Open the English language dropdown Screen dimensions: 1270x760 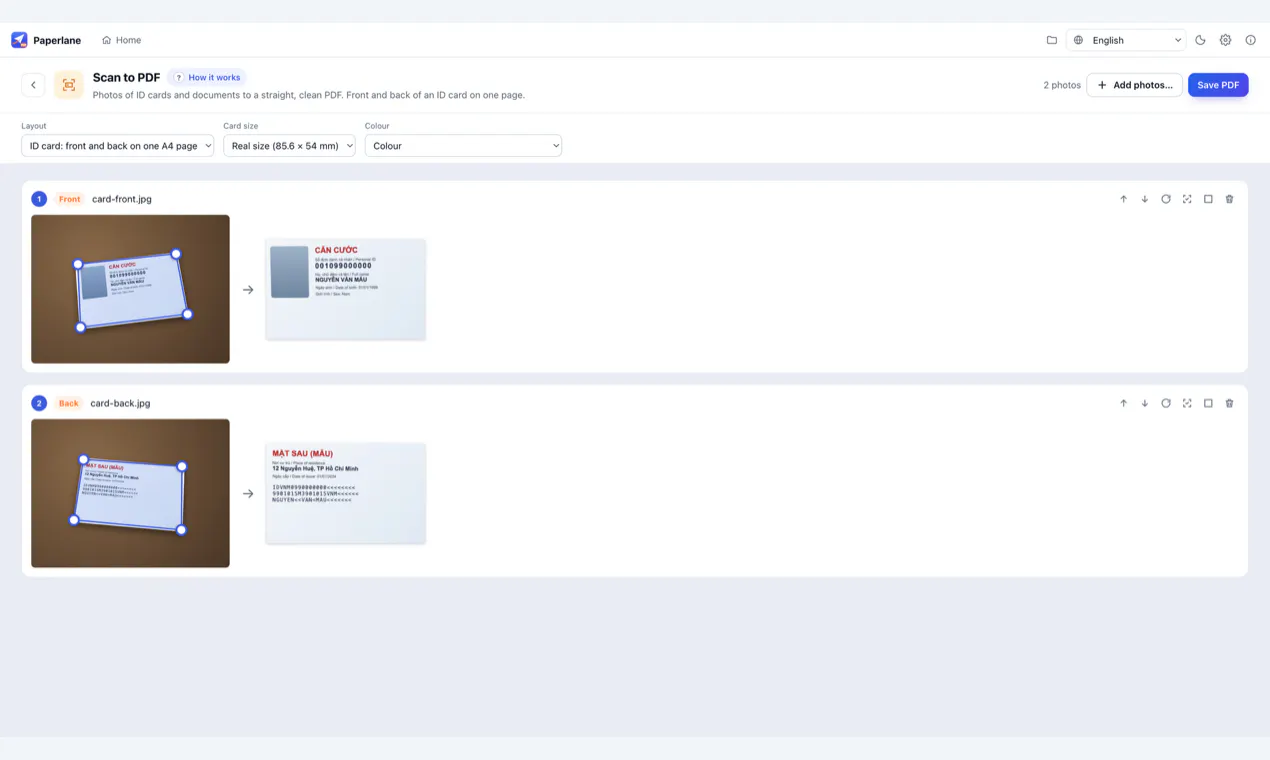pos(1126,40)
